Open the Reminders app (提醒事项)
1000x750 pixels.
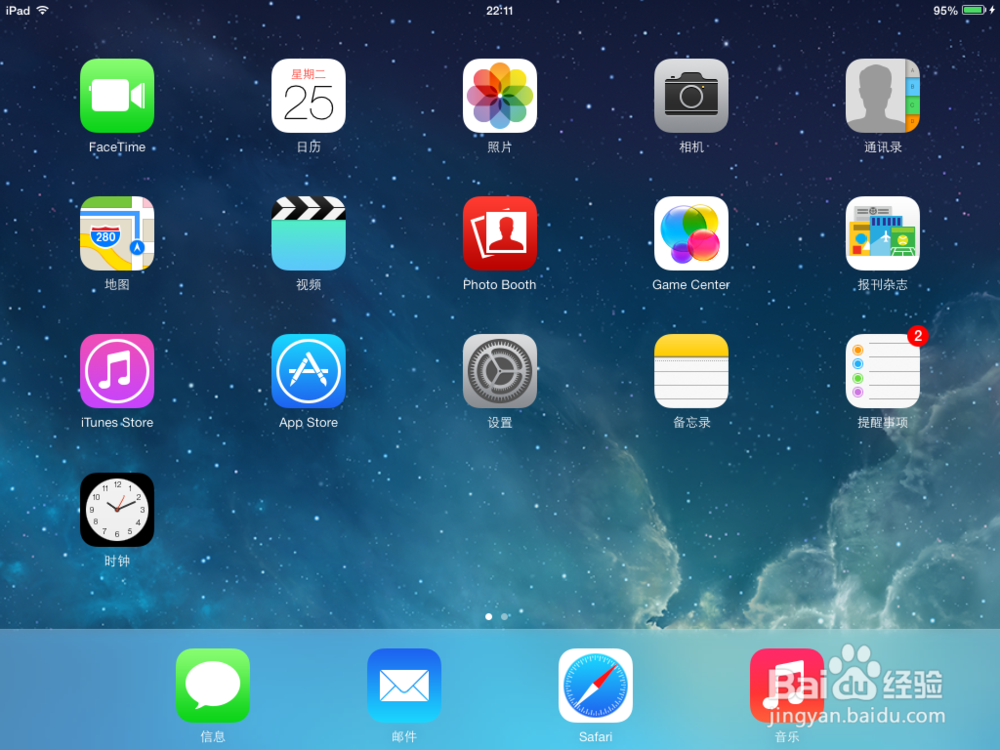tap(882, 371)
